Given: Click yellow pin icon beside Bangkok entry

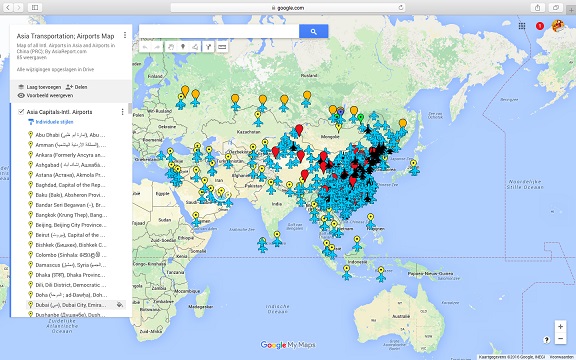Looking at the screenshot, I should (x=30, y=215).
